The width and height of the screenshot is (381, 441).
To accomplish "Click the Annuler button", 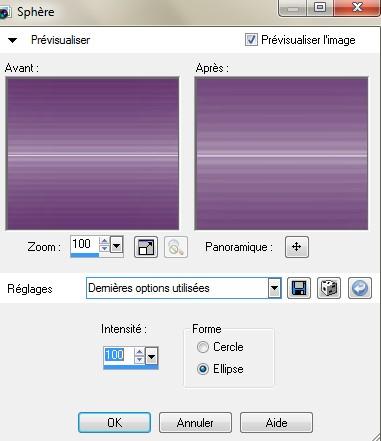I will 195,423.
